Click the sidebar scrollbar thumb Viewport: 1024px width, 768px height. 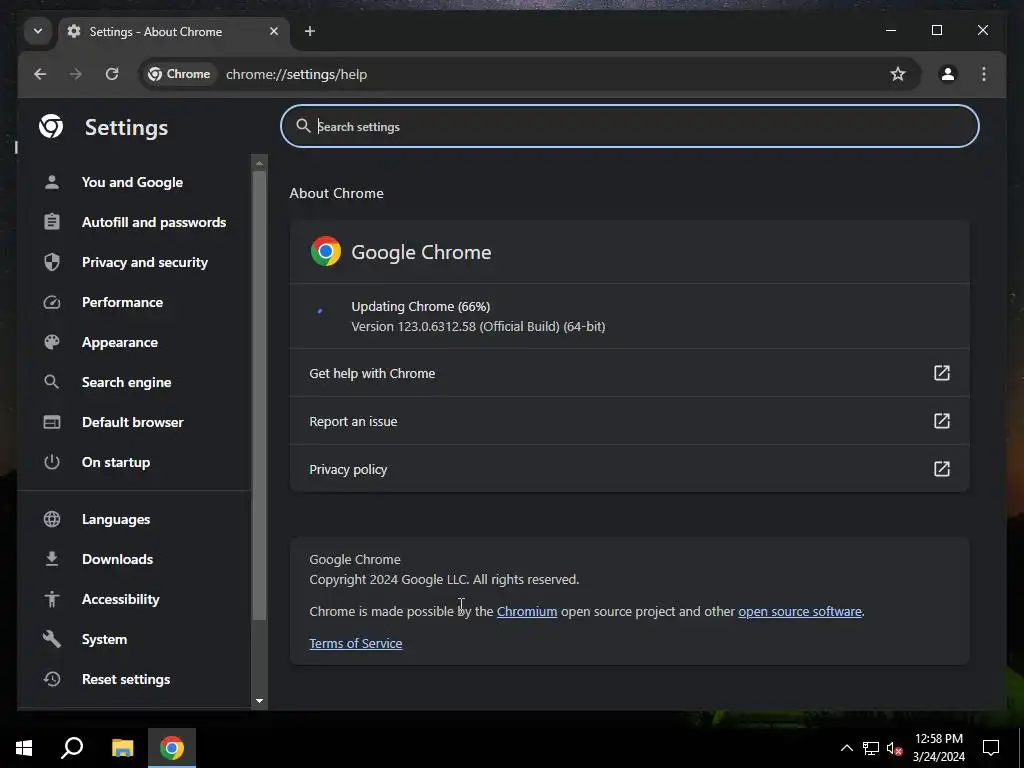[259, 395]
